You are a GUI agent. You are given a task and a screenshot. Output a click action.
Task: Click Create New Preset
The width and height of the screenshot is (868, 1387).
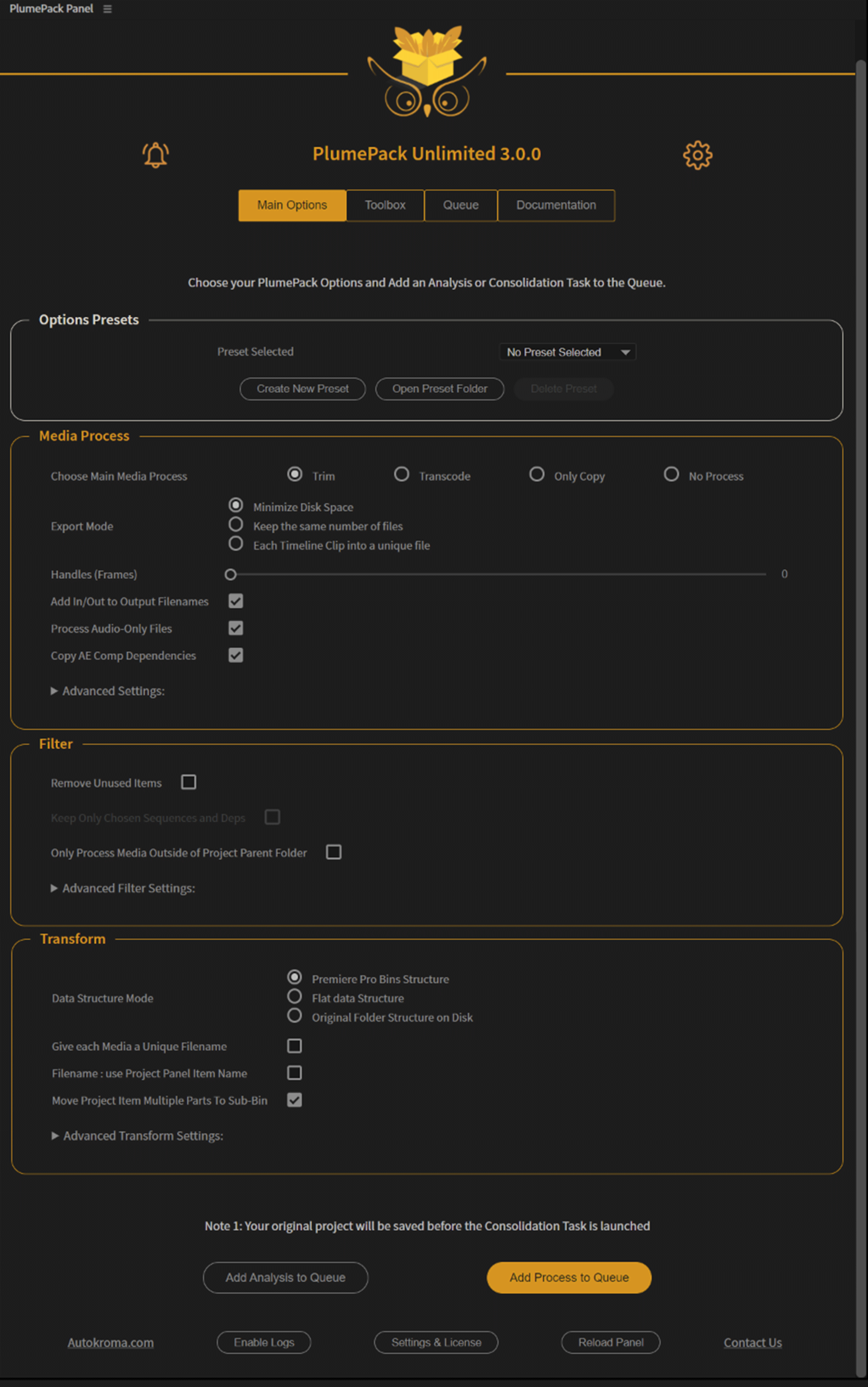(x=302, y=389)
